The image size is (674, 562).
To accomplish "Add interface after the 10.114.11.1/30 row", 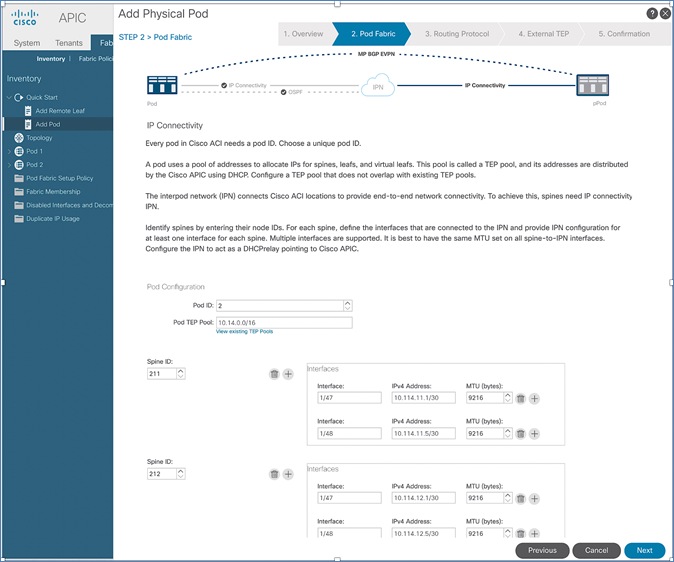I will click(x=534, y=399).
